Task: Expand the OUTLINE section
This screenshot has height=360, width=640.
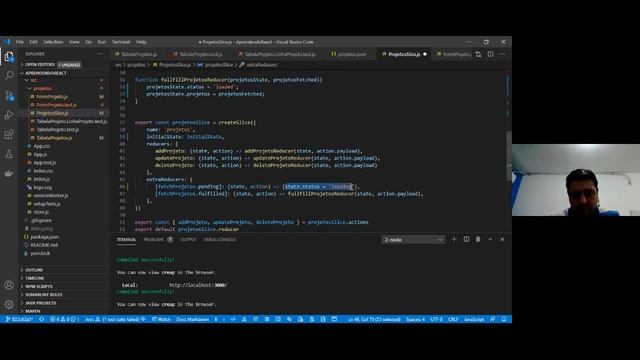Action: point(34,270)
